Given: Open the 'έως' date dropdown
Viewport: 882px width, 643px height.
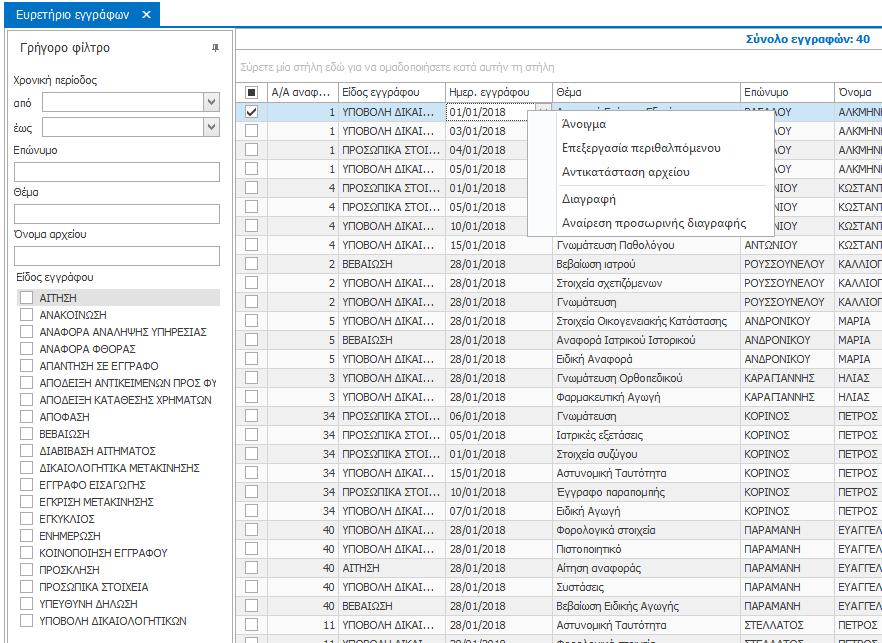Looking at the screenshot, I should (211, 127).
